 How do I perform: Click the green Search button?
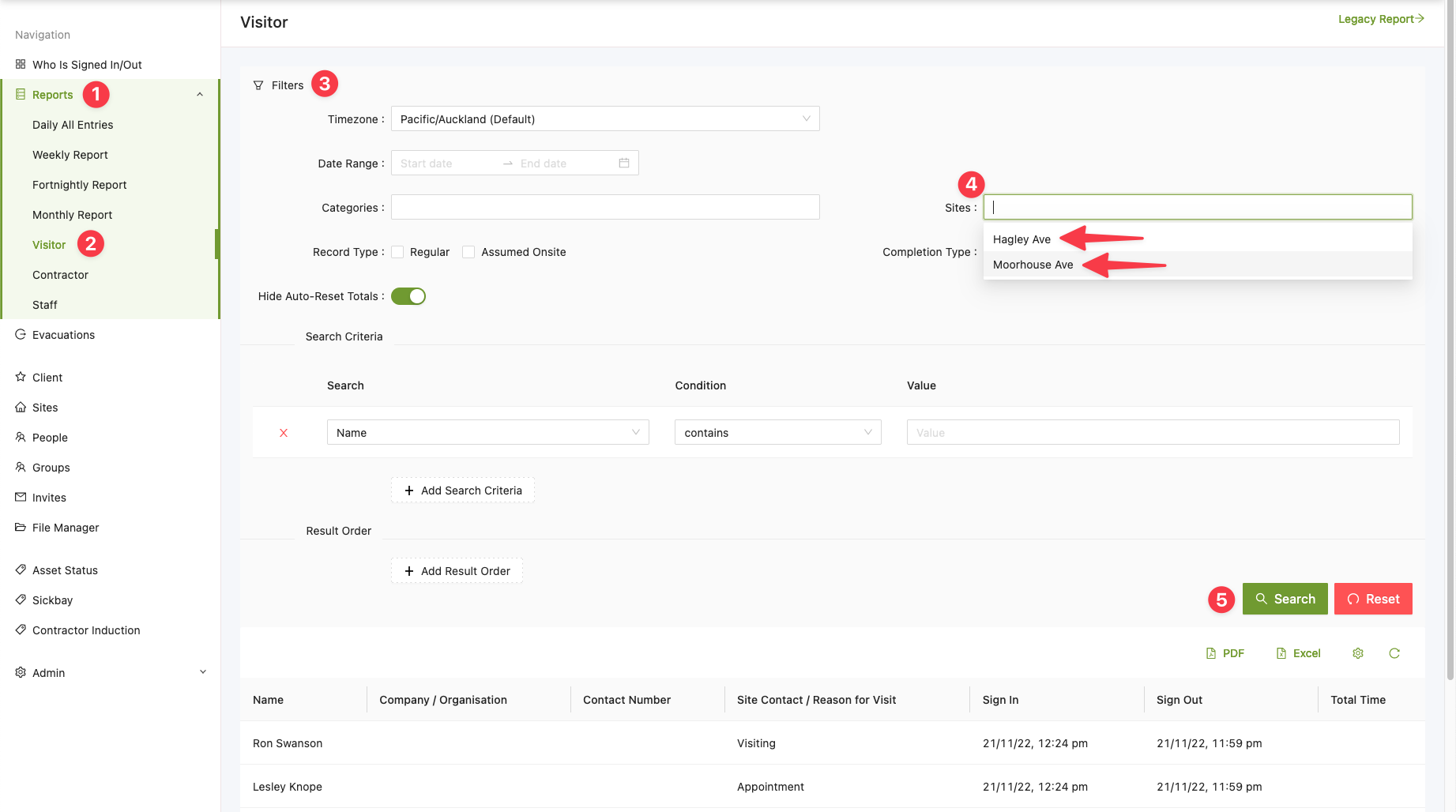coord(1285,599)
